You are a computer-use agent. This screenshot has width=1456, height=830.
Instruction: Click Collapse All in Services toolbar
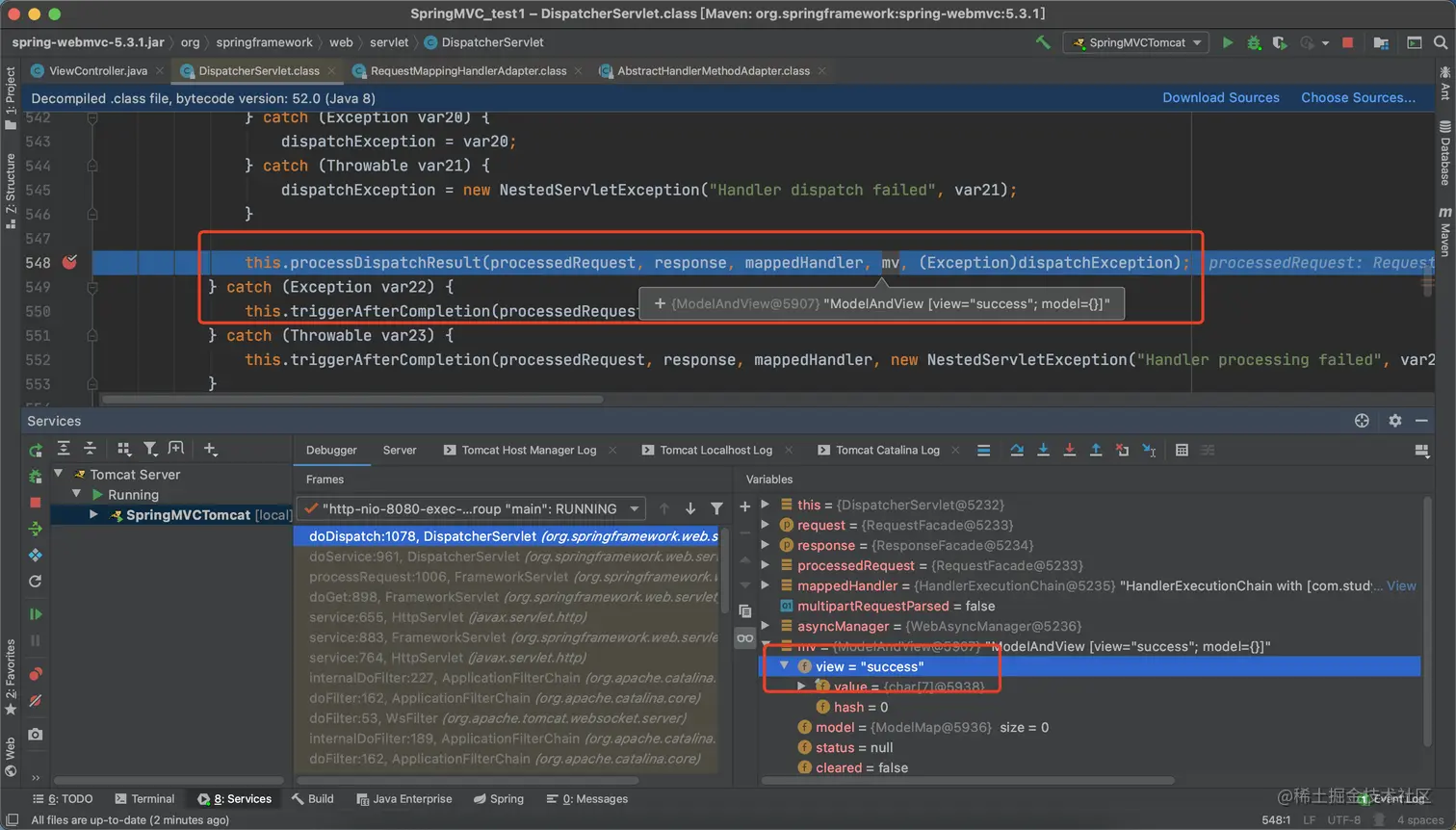(x=90, y=448)
